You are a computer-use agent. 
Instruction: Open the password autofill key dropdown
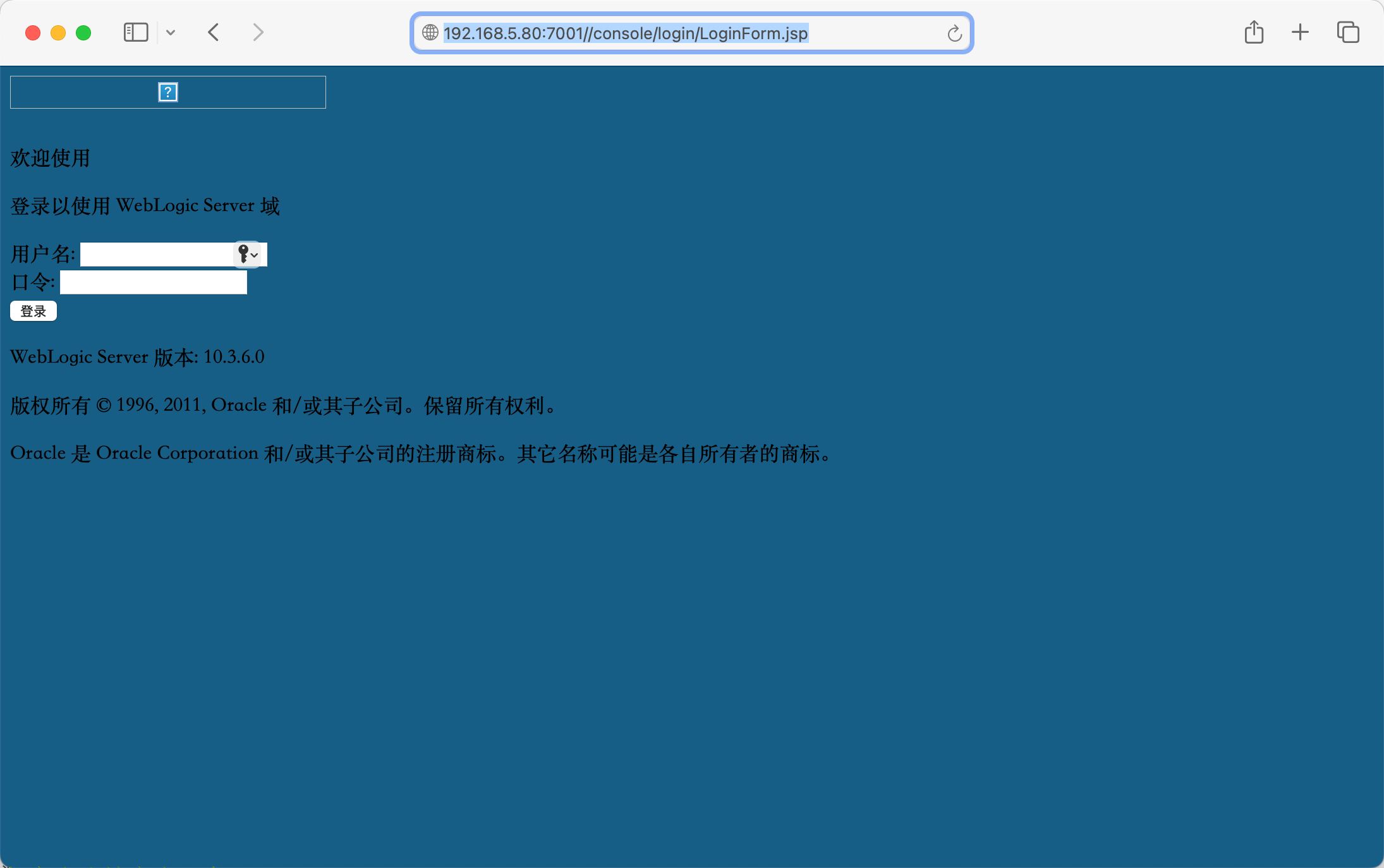[248, 255]
